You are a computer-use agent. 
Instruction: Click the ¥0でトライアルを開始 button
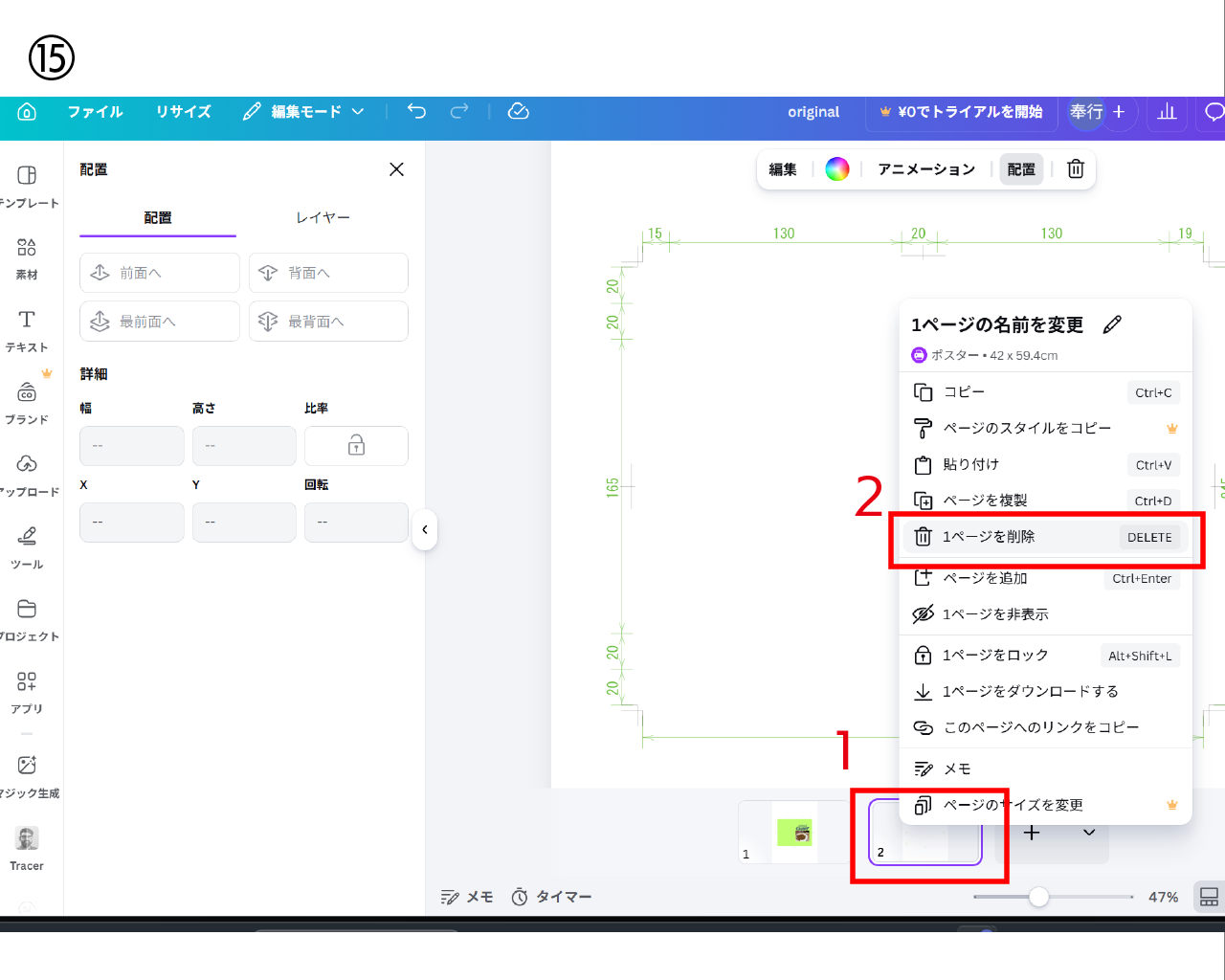(x=961, y=112)
